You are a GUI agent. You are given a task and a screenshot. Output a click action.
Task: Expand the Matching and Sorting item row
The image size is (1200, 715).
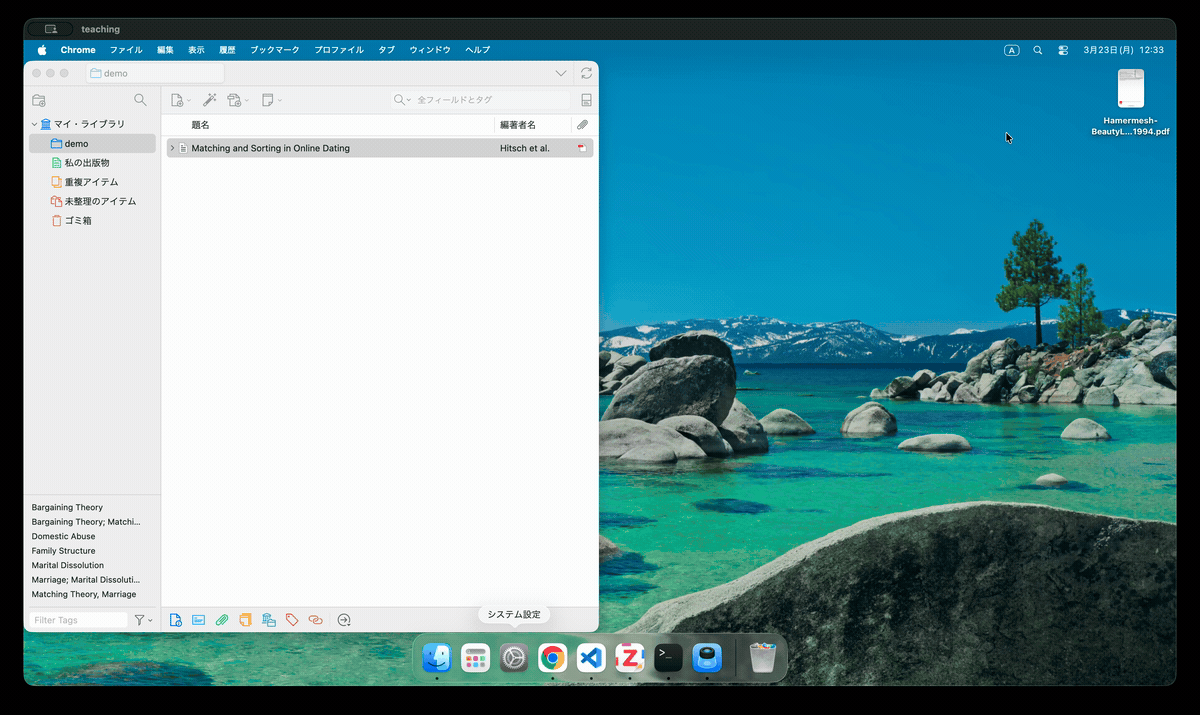tap(172, 148)
